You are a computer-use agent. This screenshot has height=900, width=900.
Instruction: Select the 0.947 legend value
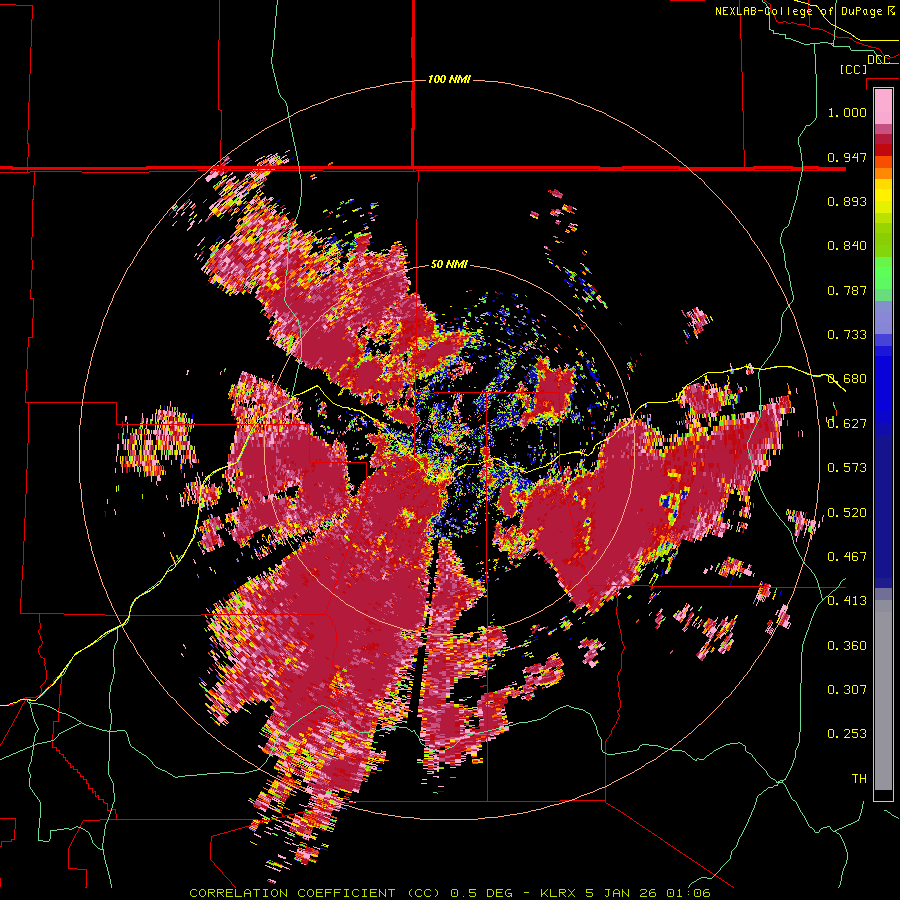(847, 157)
